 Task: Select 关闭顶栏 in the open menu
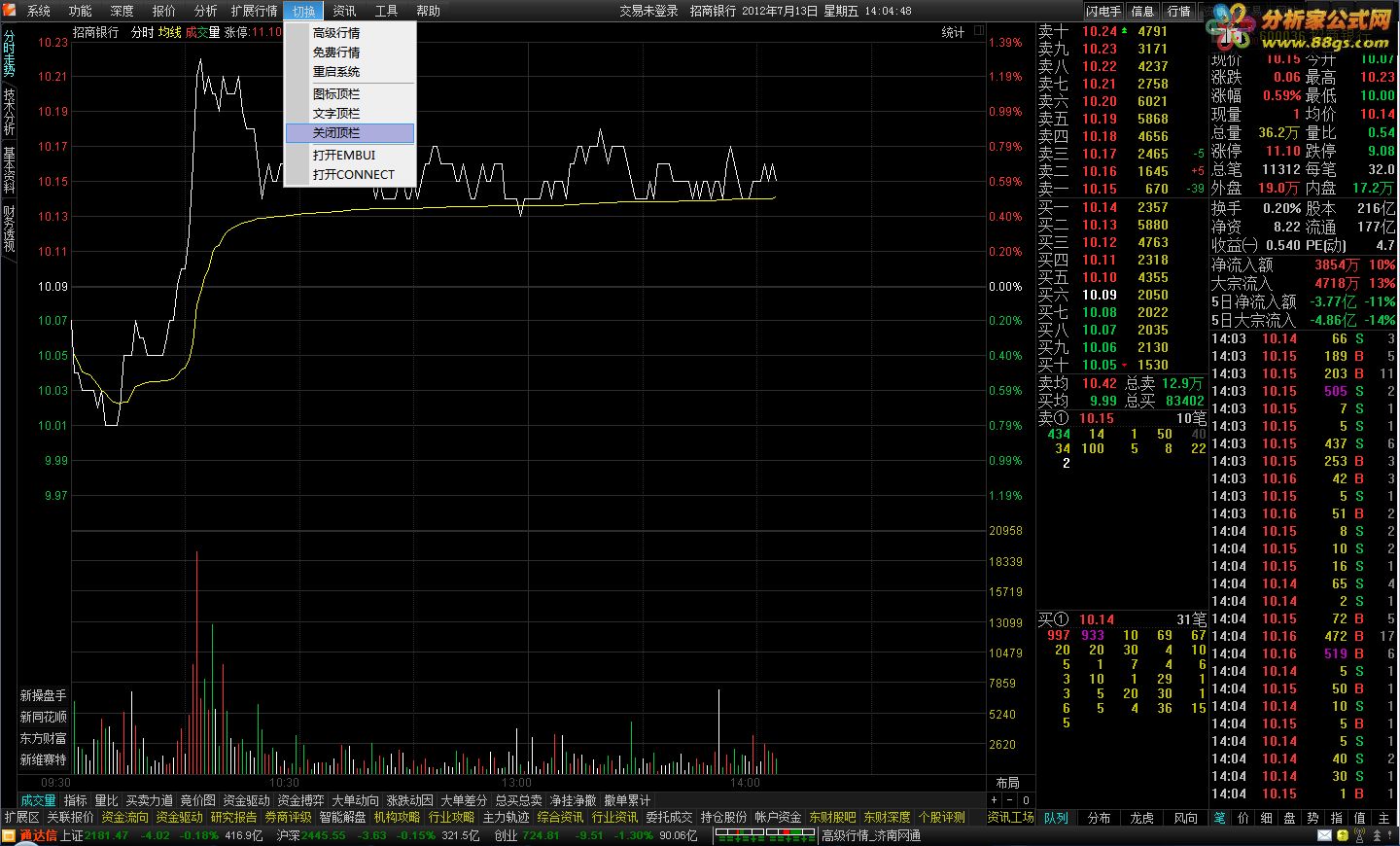[x=350, y=133]
